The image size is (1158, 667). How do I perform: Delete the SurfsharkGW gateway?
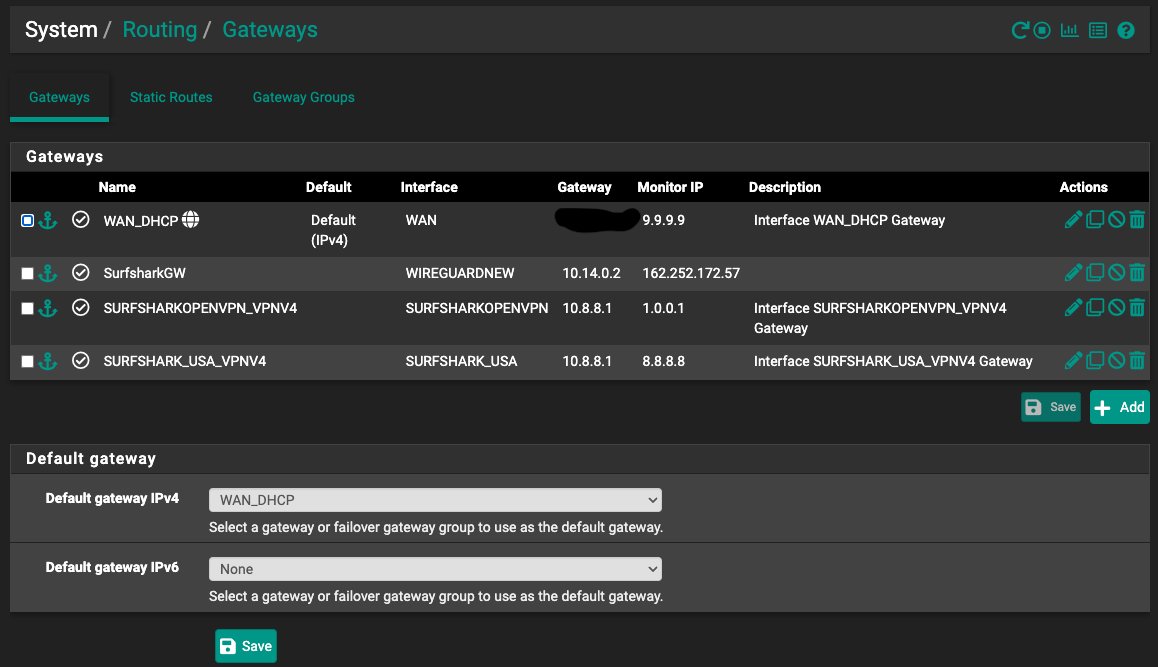(1137, 273)
